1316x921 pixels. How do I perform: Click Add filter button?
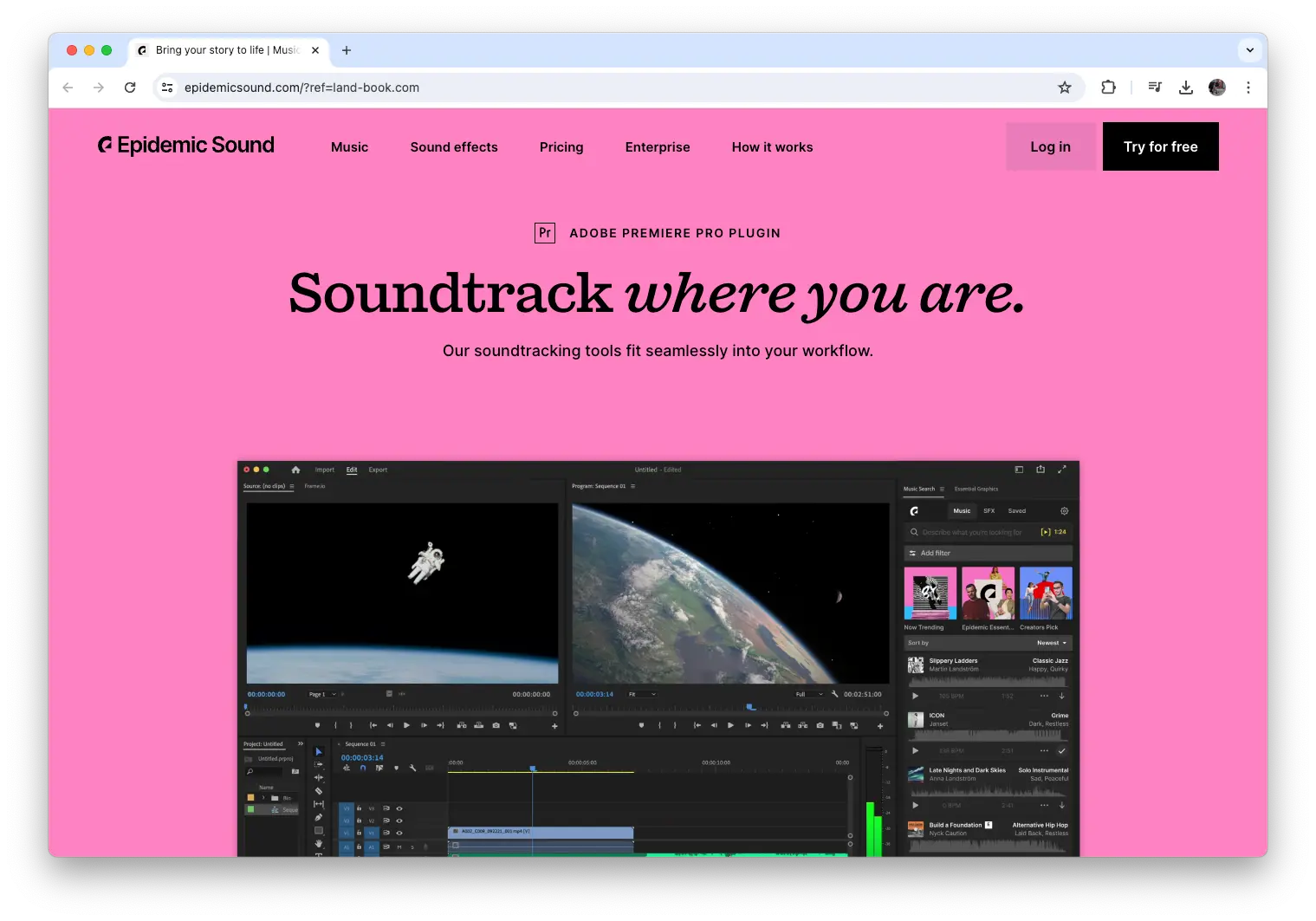[x=989, y=553]
